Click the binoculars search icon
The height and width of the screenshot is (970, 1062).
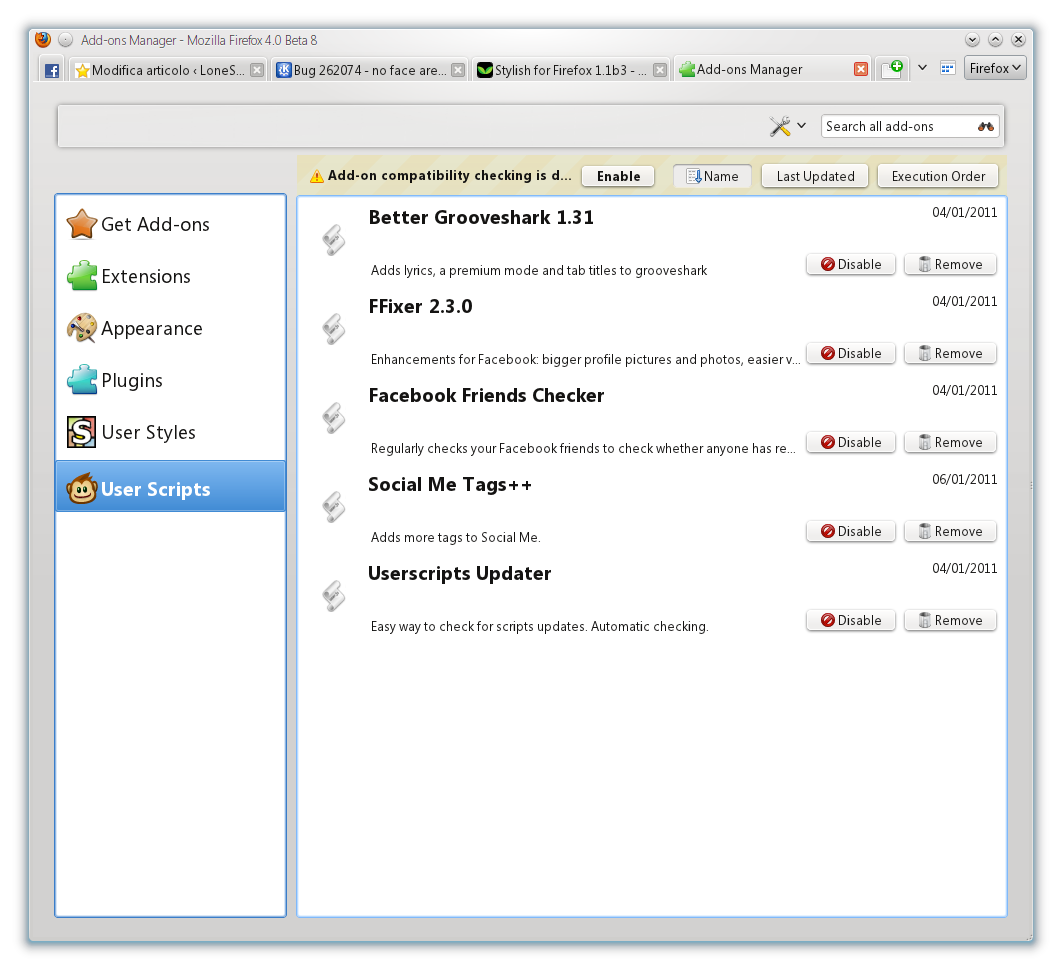pyautogui.click(x=985, y=126)
